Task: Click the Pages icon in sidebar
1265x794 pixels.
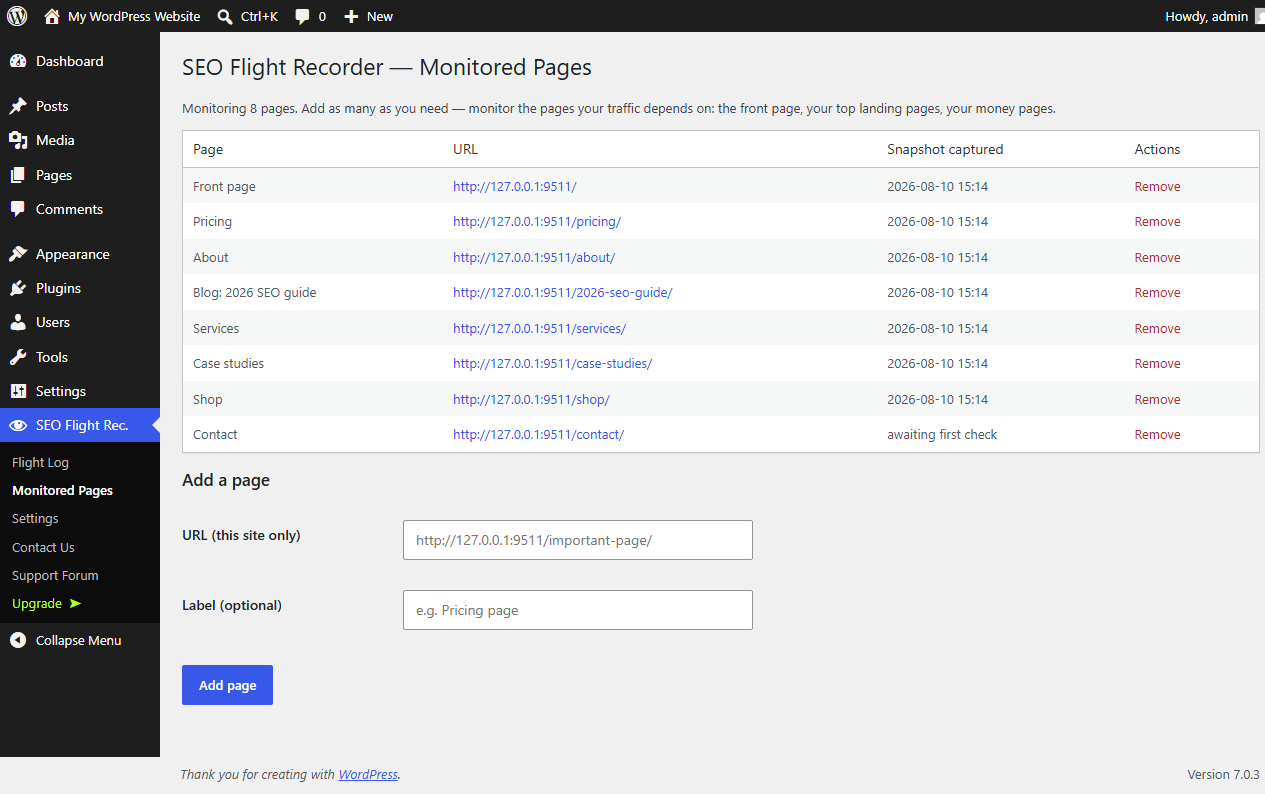Action: pos(18,175)
